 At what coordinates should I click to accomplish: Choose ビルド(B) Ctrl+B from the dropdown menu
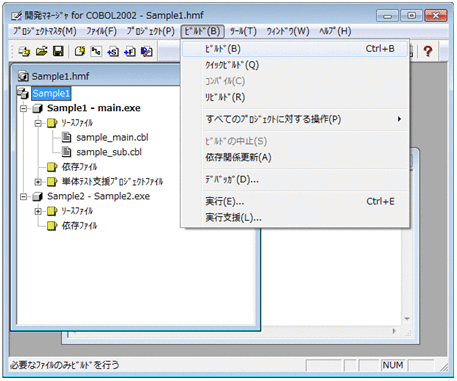(x=295, y=49)
